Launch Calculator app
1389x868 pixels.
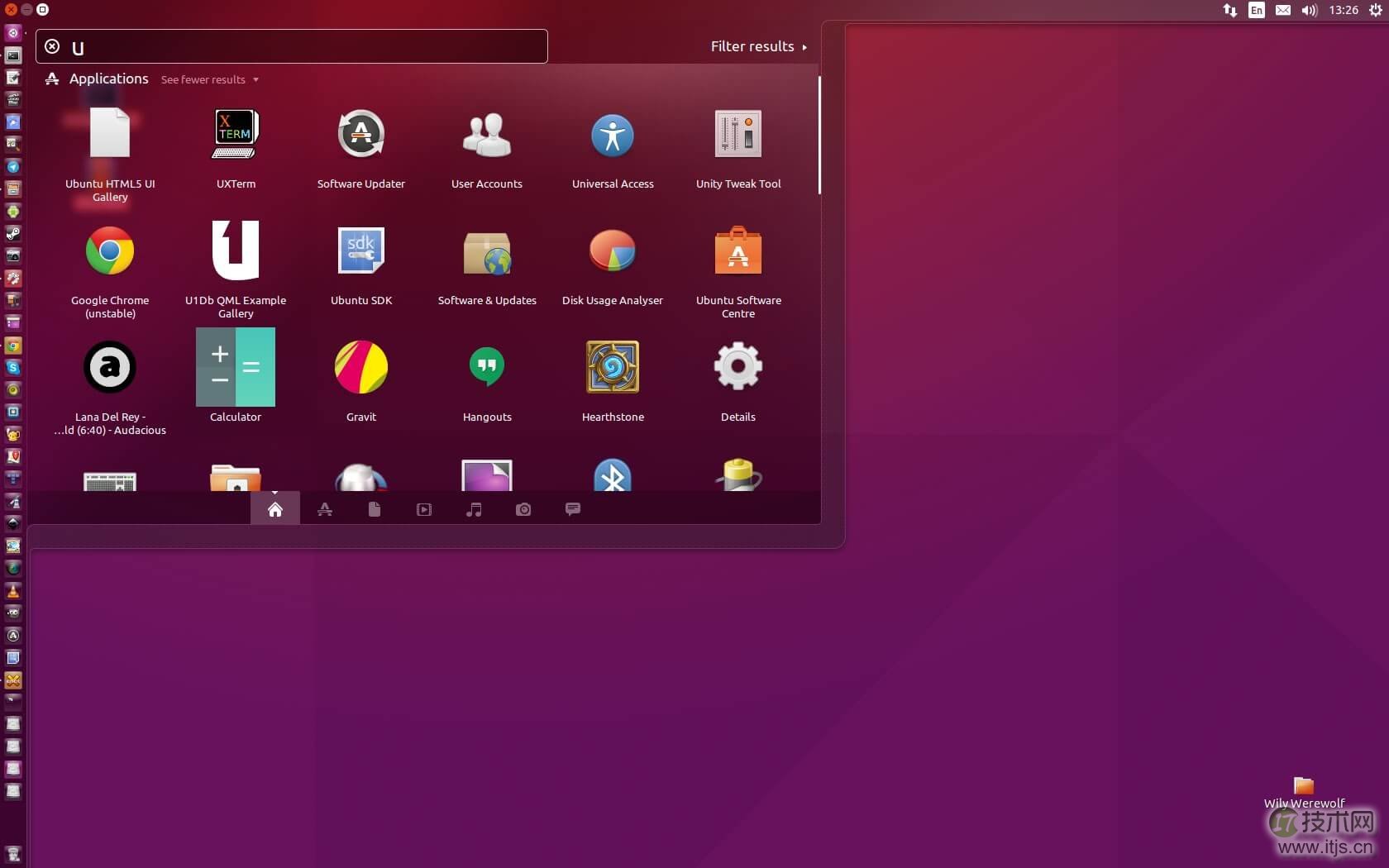coord(236,374)
